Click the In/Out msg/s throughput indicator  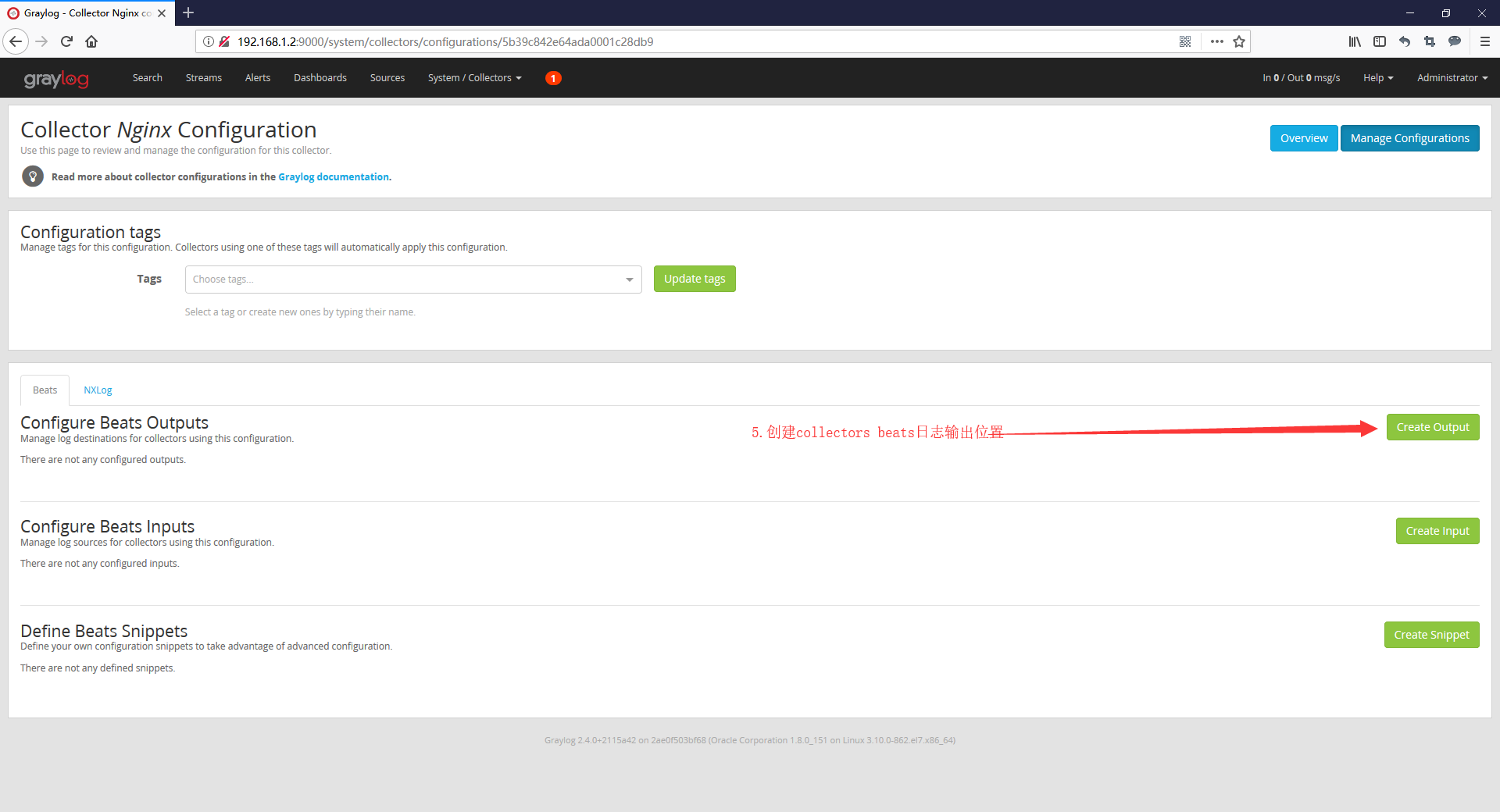pyautogui.click(x=1301, y=78)
